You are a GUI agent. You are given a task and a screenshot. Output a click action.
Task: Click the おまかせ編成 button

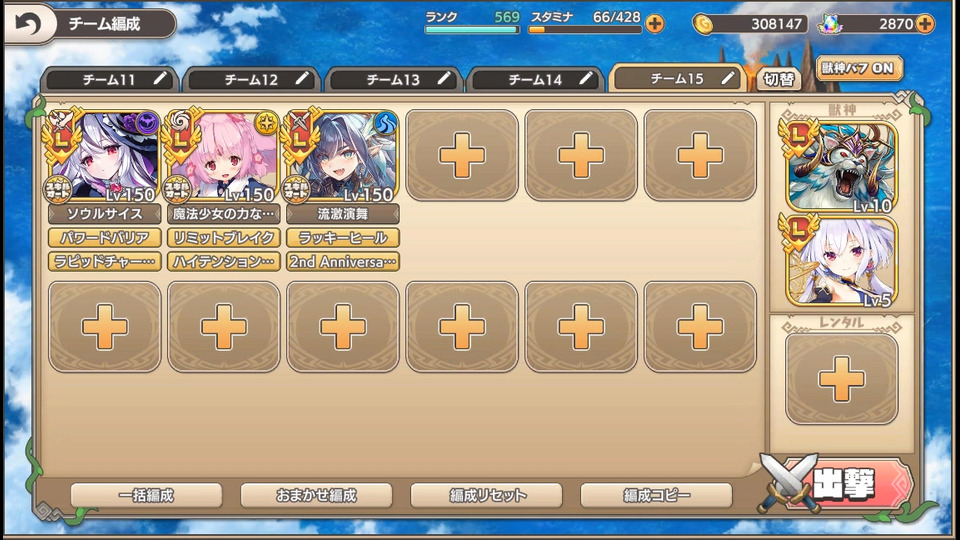click(316, 495)
